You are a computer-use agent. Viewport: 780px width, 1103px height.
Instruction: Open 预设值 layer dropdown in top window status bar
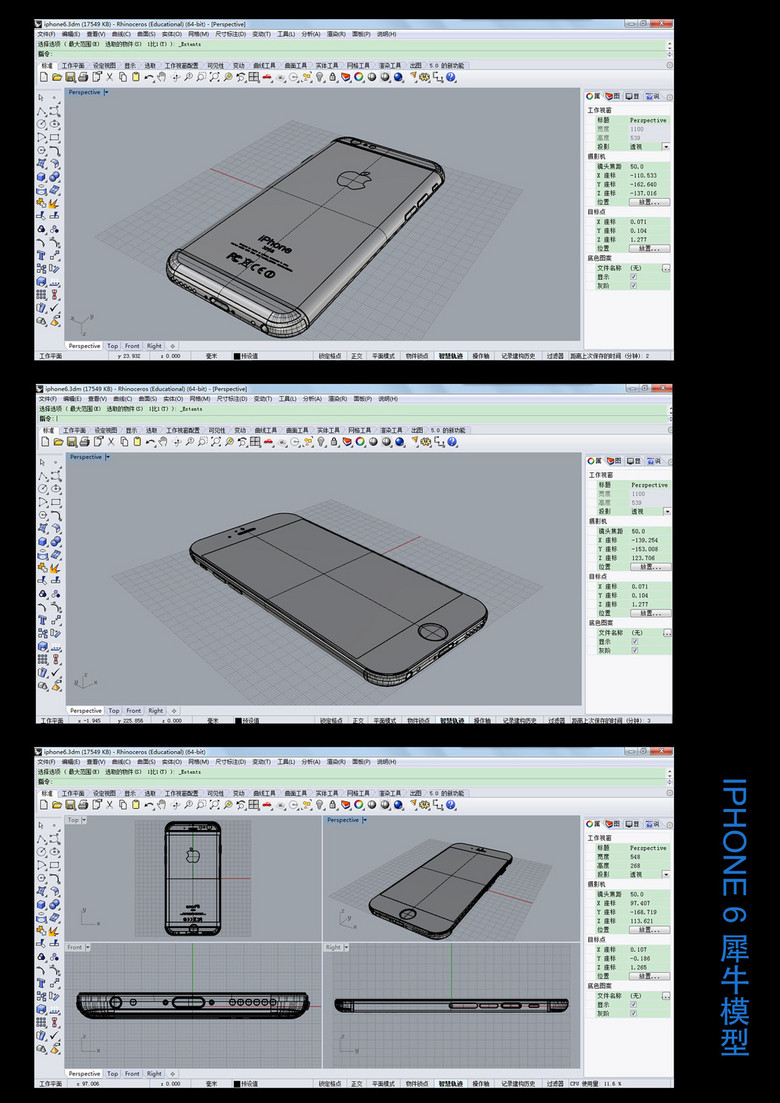[x=250, y=356]
